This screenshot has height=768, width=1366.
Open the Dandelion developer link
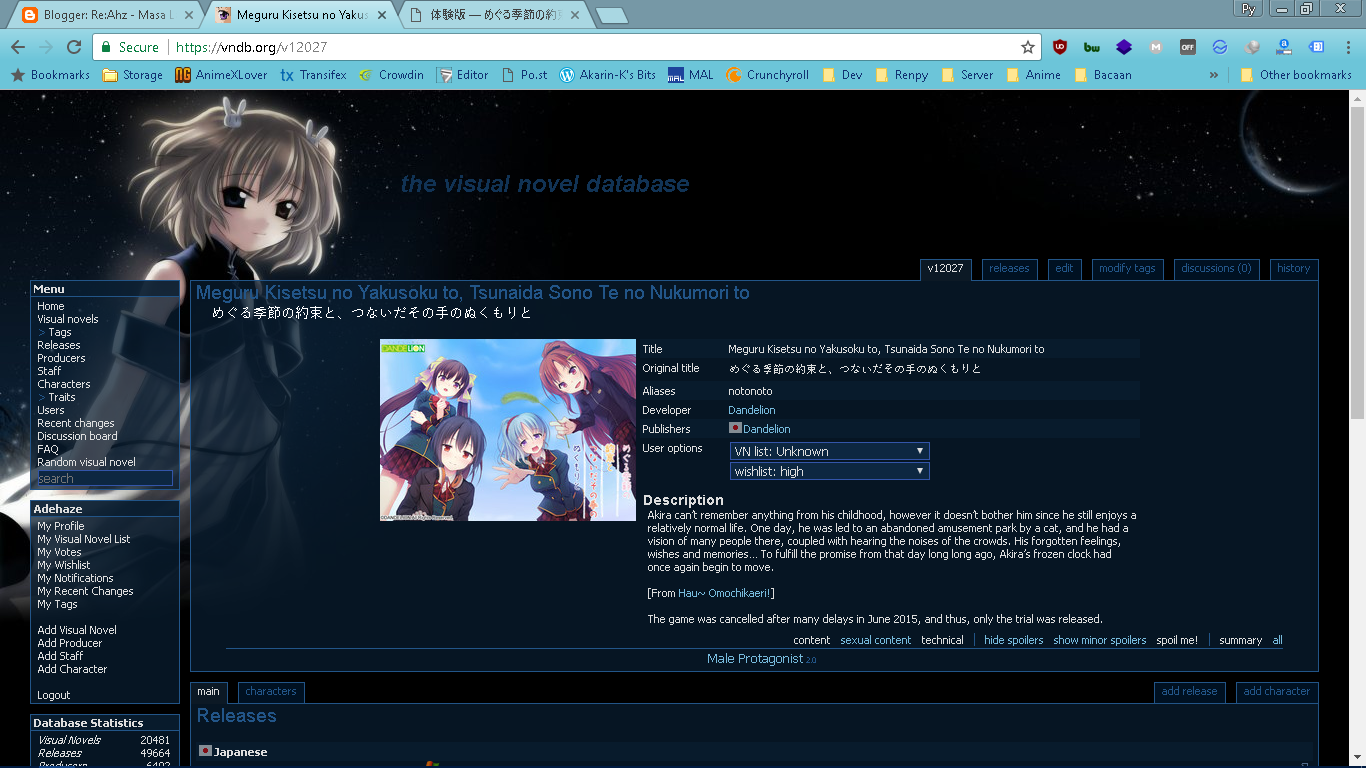click(x=752, y=410)
